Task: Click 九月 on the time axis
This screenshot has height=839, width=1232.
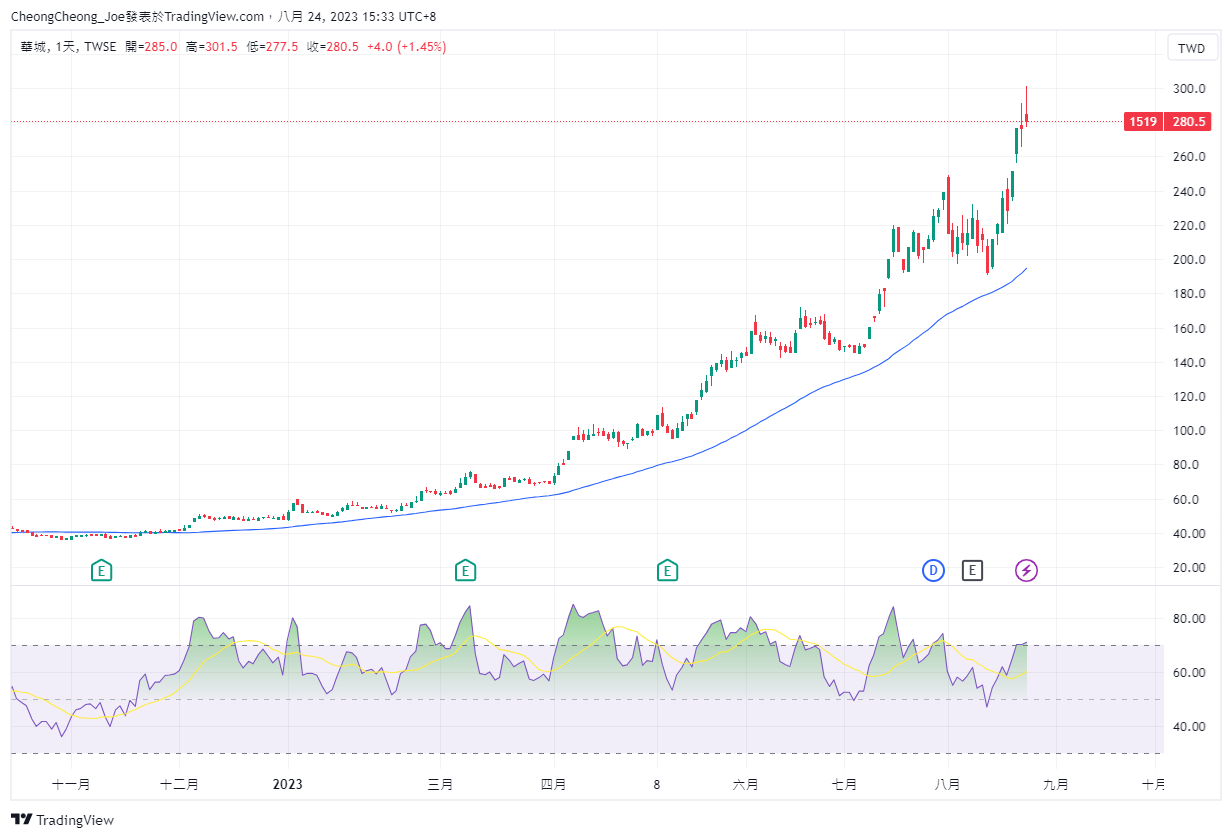Action: tap(1055, 784)
